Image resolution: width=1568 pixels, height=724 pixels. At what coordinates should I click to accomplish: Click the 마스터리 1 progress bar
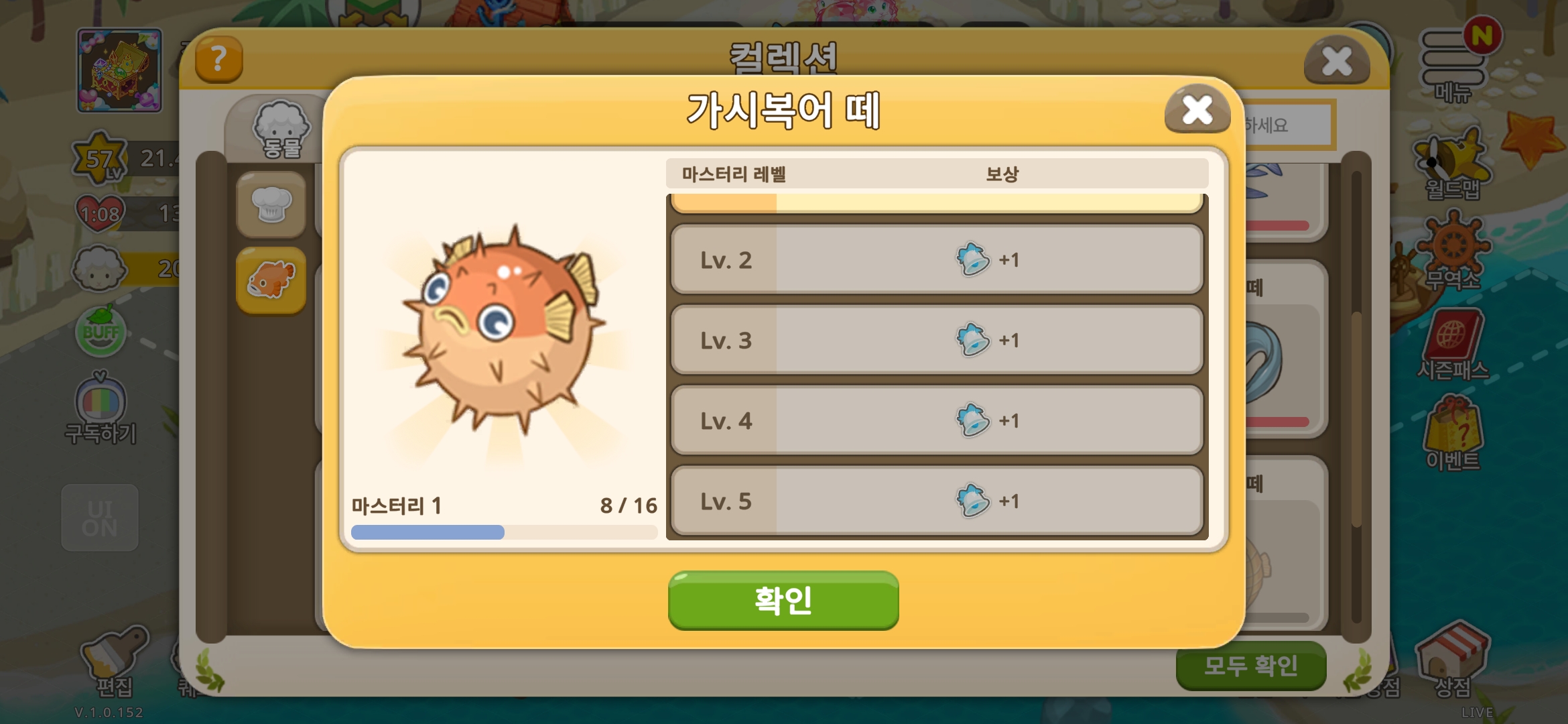pos(505,532)
